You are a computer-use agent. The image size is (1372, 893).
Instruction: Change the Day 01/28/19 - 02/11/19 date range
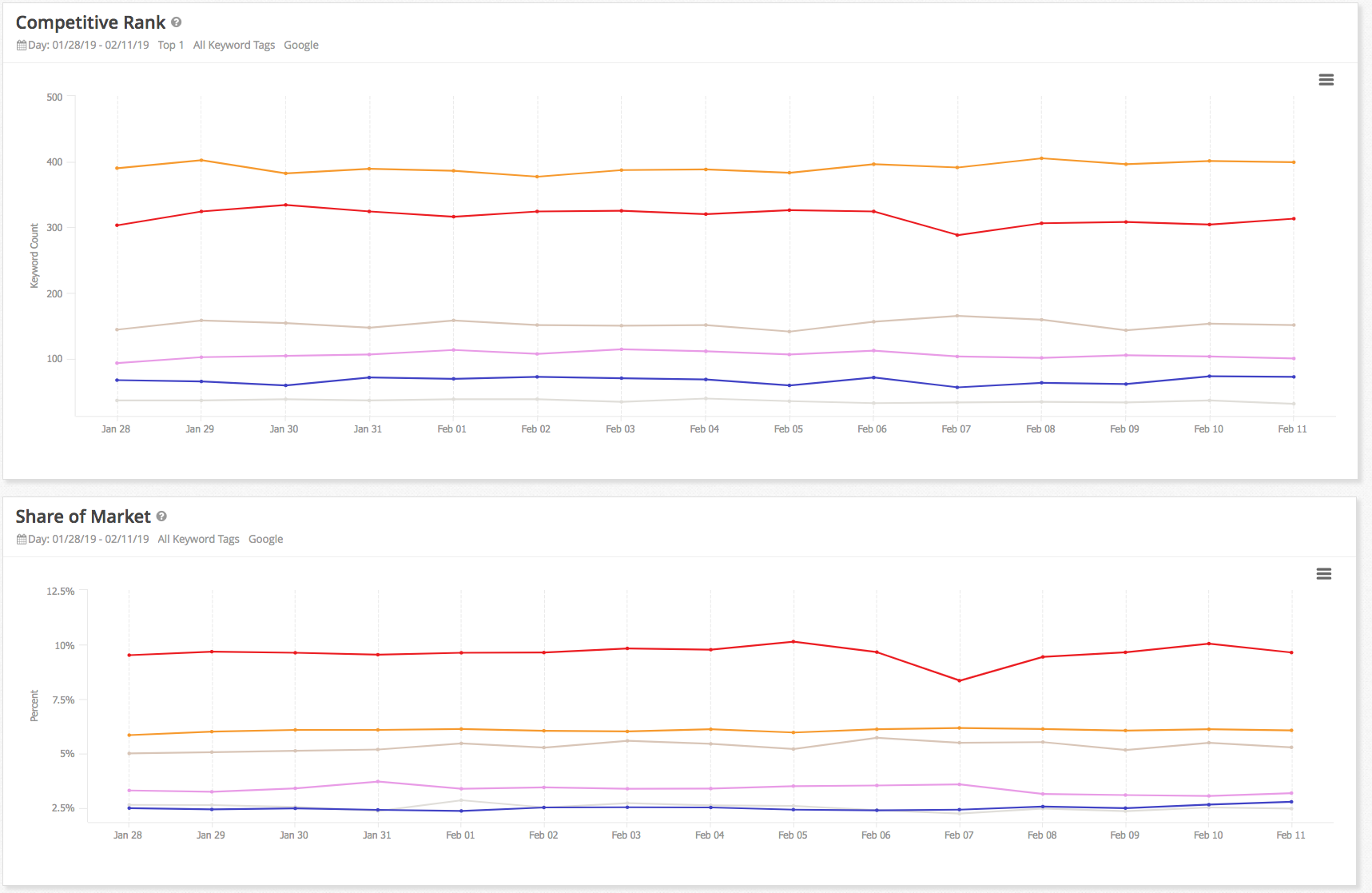88,45
